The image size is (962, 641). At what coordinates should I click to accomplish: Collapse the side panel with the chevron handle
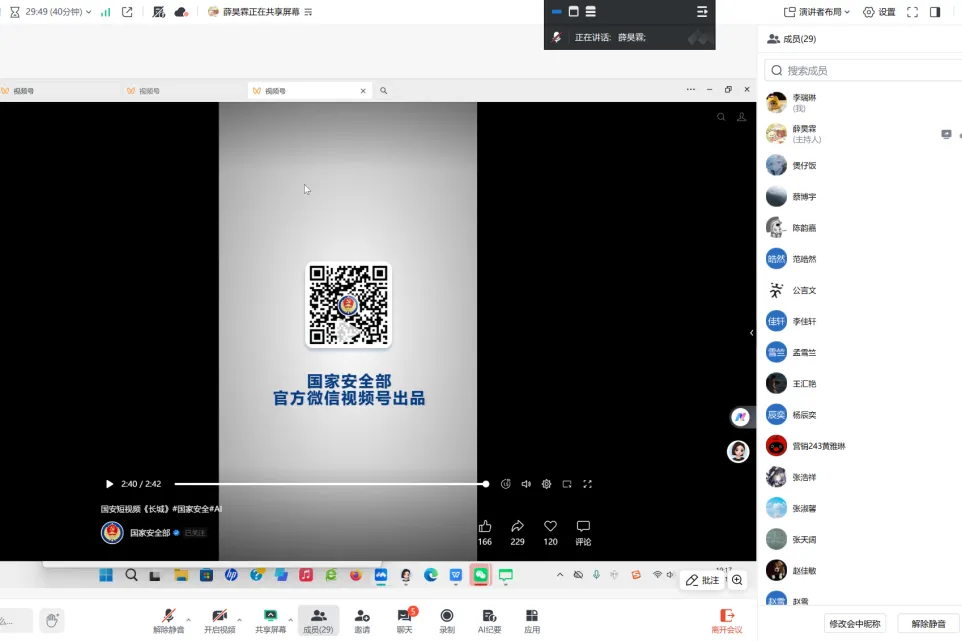tap(752, 333)
